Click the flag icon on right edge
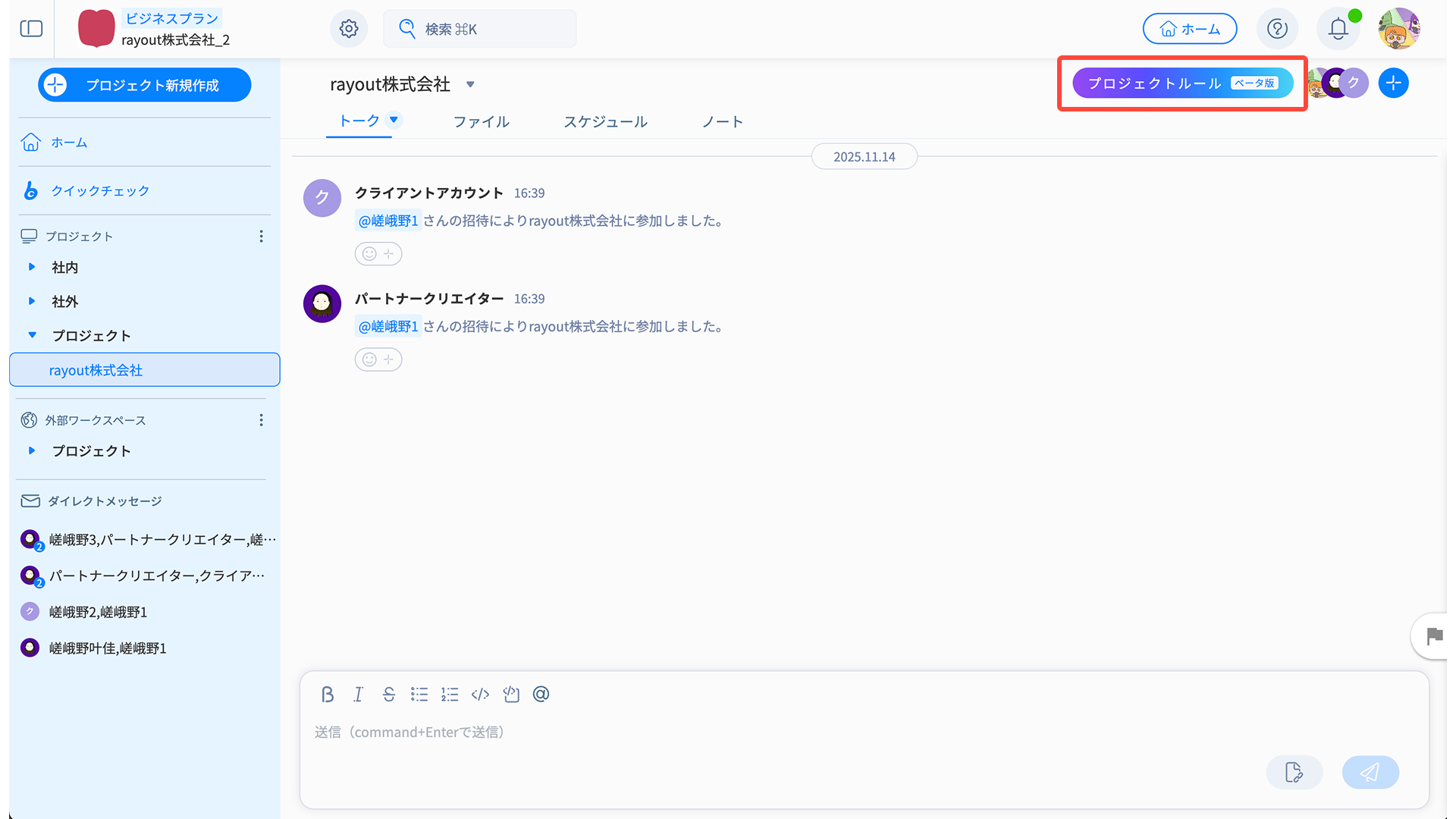 1434,636
